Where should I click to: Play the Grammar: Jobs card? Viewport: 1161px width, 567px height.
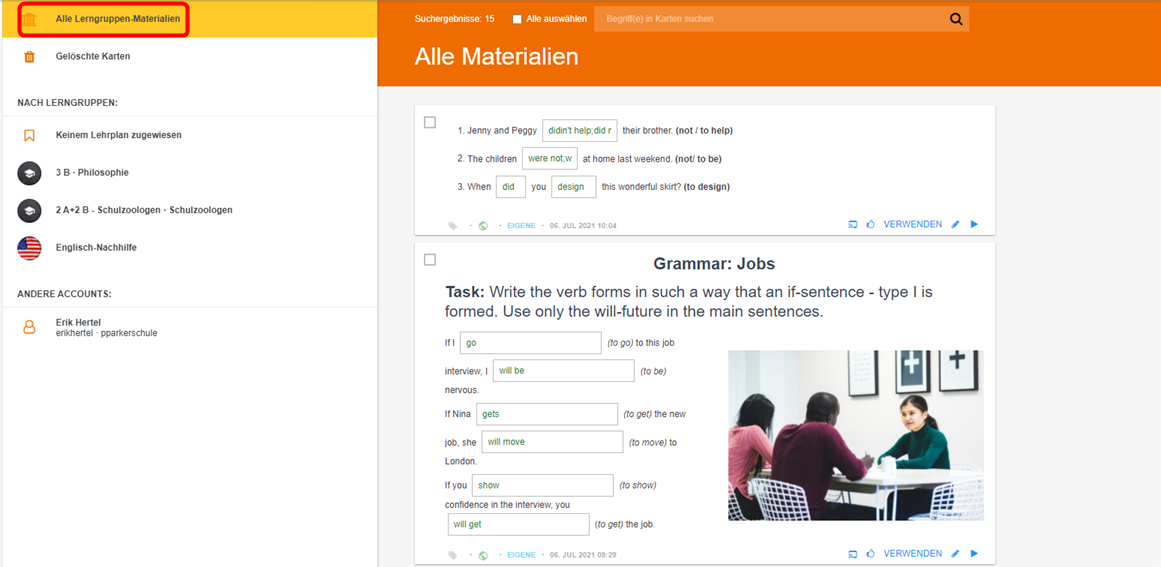tap(974, 554)
